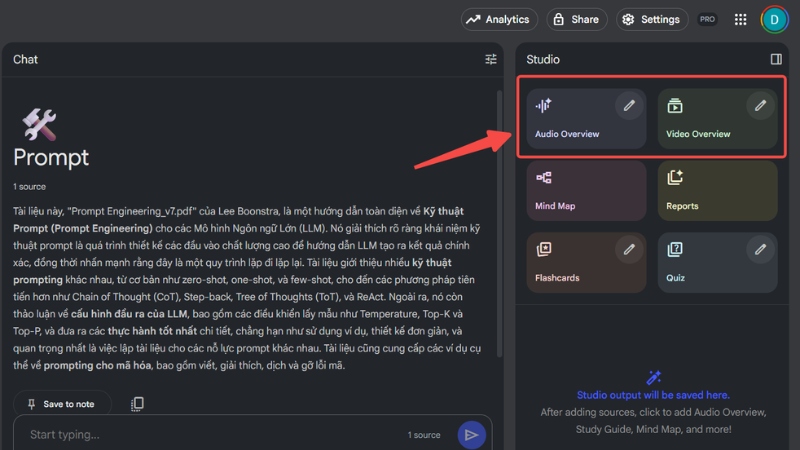Collapse the Studio side panel
This screenshot has width=800, height=450.
[x=776, y=59]
